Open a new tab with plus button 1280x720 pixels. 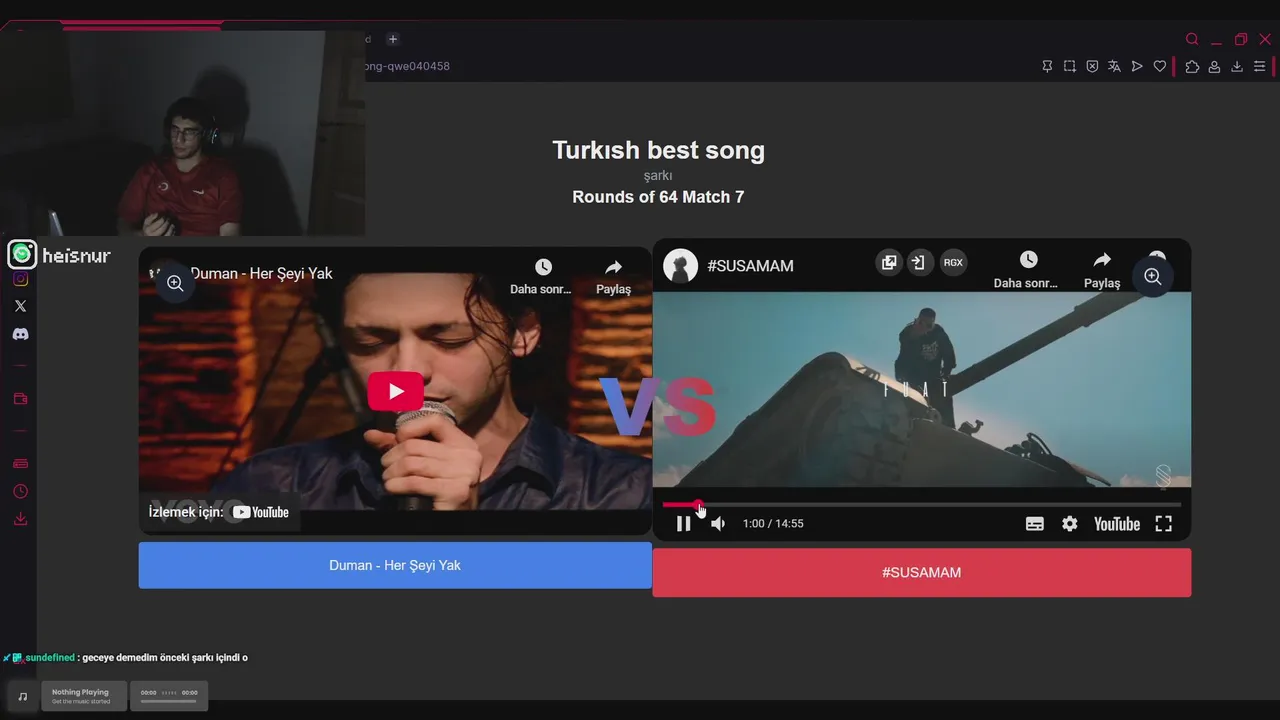pos(393,39)
